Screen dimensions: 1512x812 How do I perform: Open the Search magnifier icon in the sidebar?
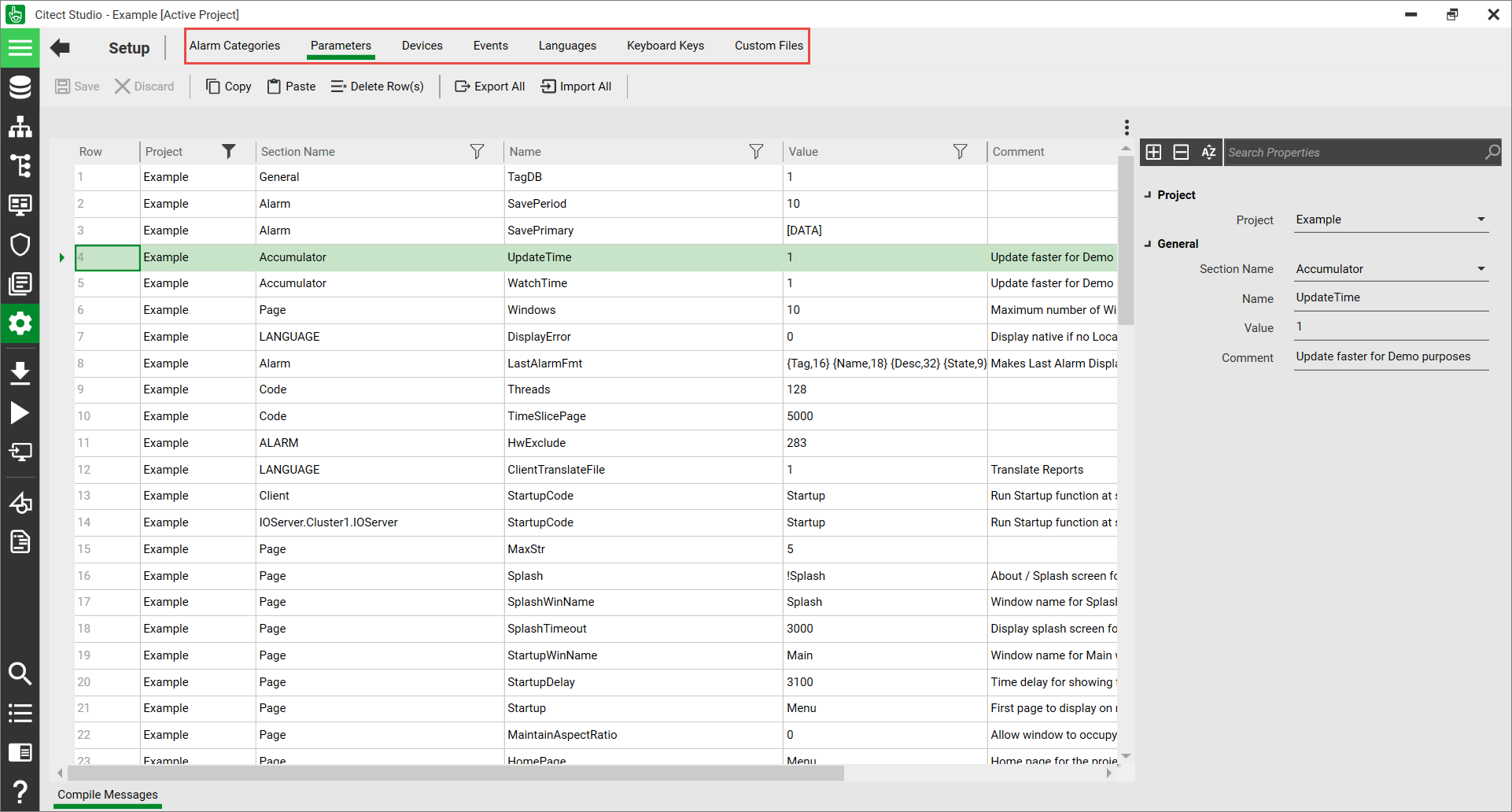[x=20, y=674]
